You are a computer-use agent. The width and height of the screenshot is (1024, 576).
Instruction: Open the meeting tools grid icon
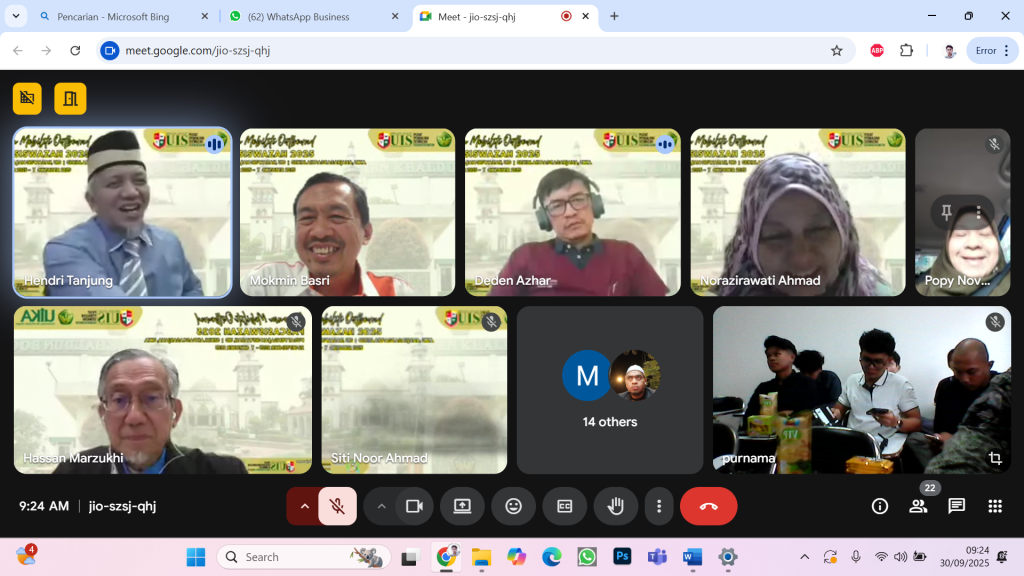coord(995,506)
